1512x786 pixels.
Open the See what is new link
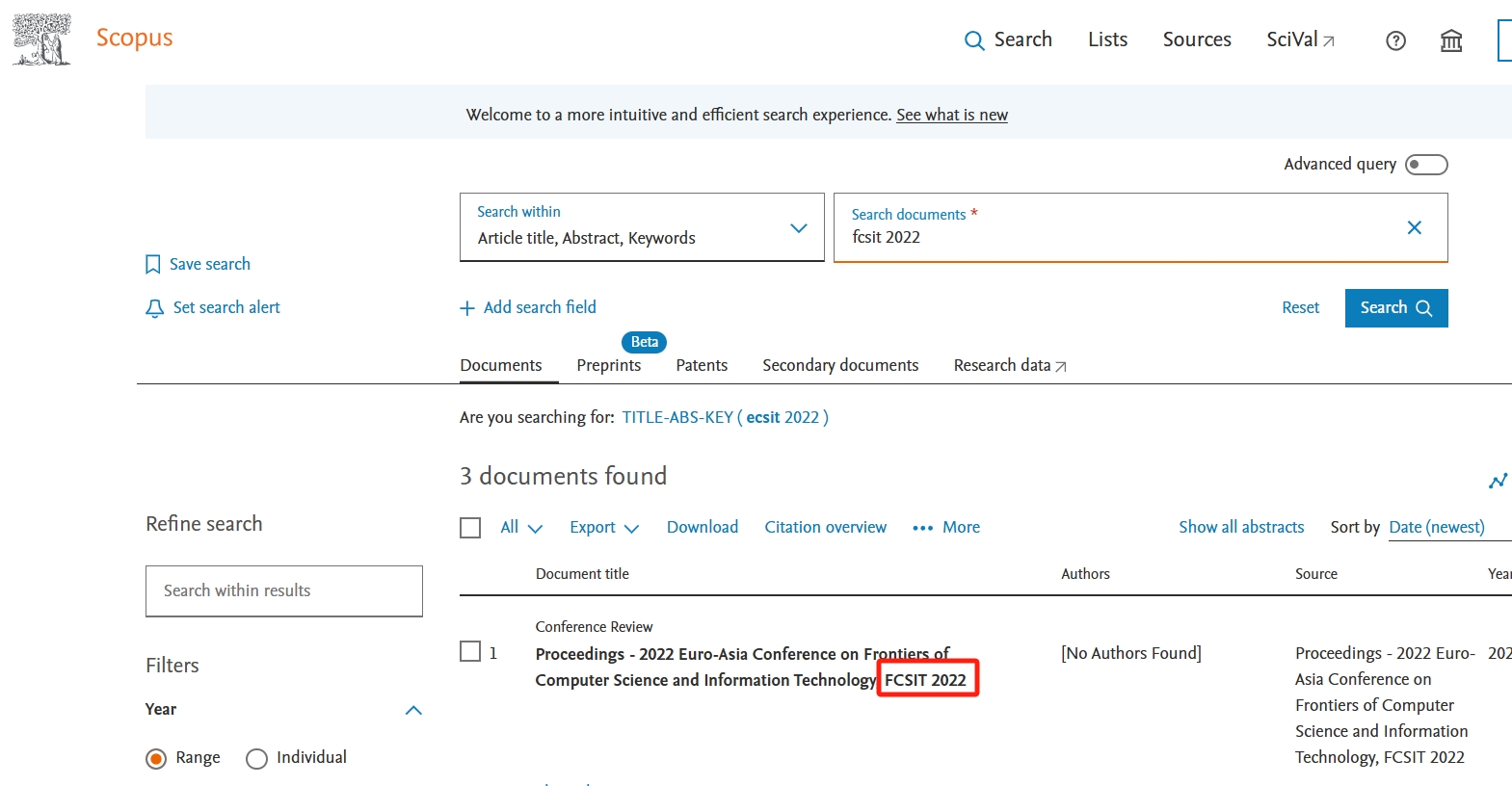(x=952, y=115)
